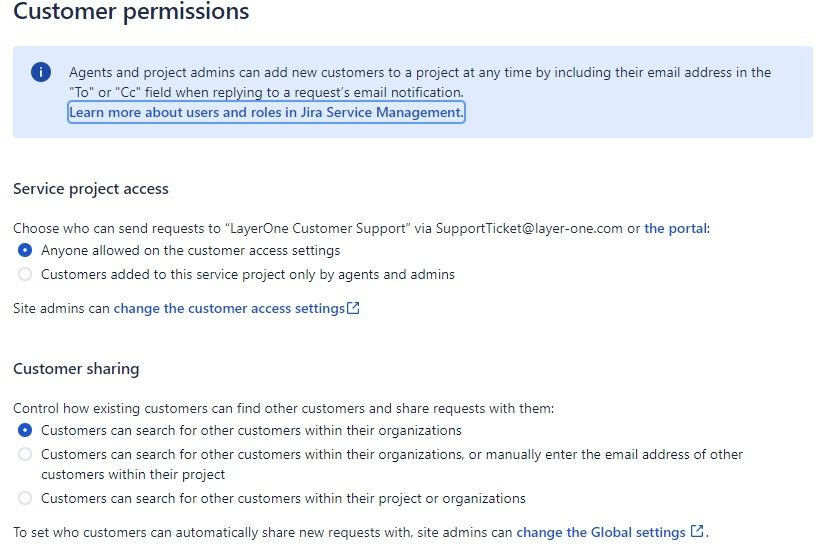Choose 'Customers added only by agents and admins'
The image size is (837, 547).
[25, 274]
